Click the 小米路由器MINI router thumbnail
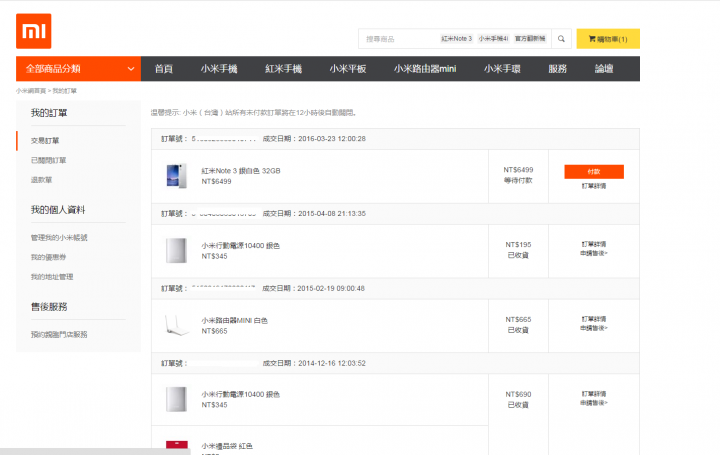The image size is (720, 455). 176,325
